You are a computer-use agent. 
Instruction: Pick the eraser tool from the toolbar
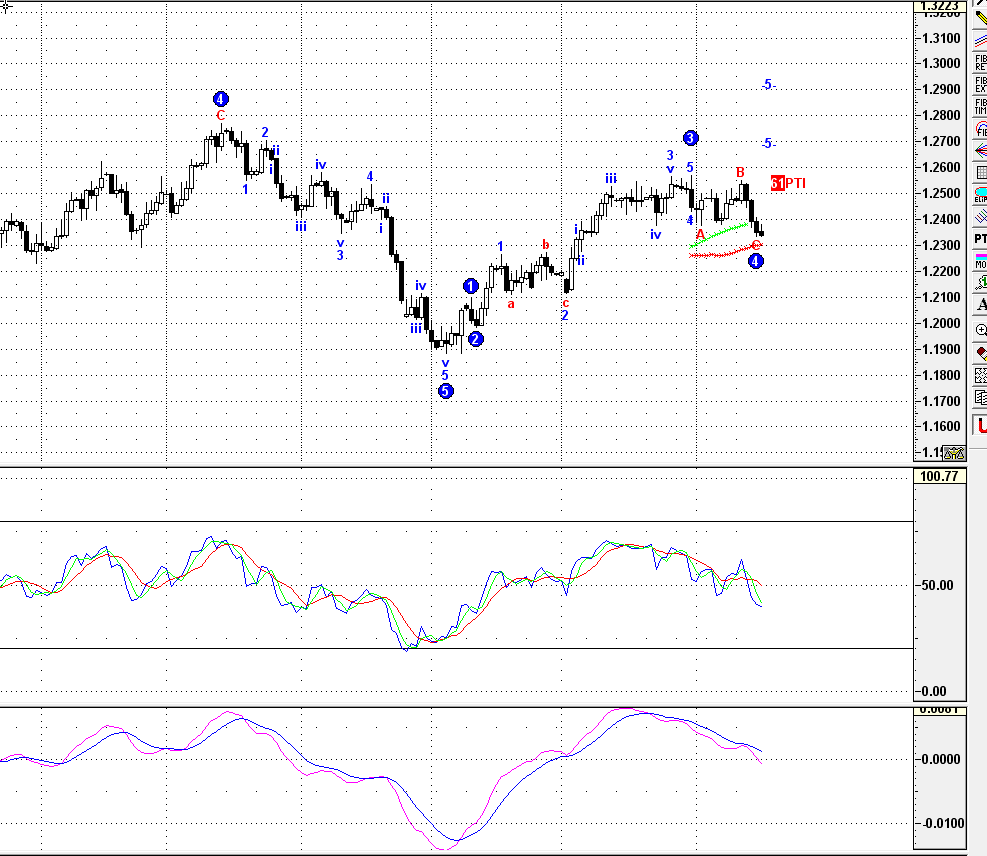(978, 353)
